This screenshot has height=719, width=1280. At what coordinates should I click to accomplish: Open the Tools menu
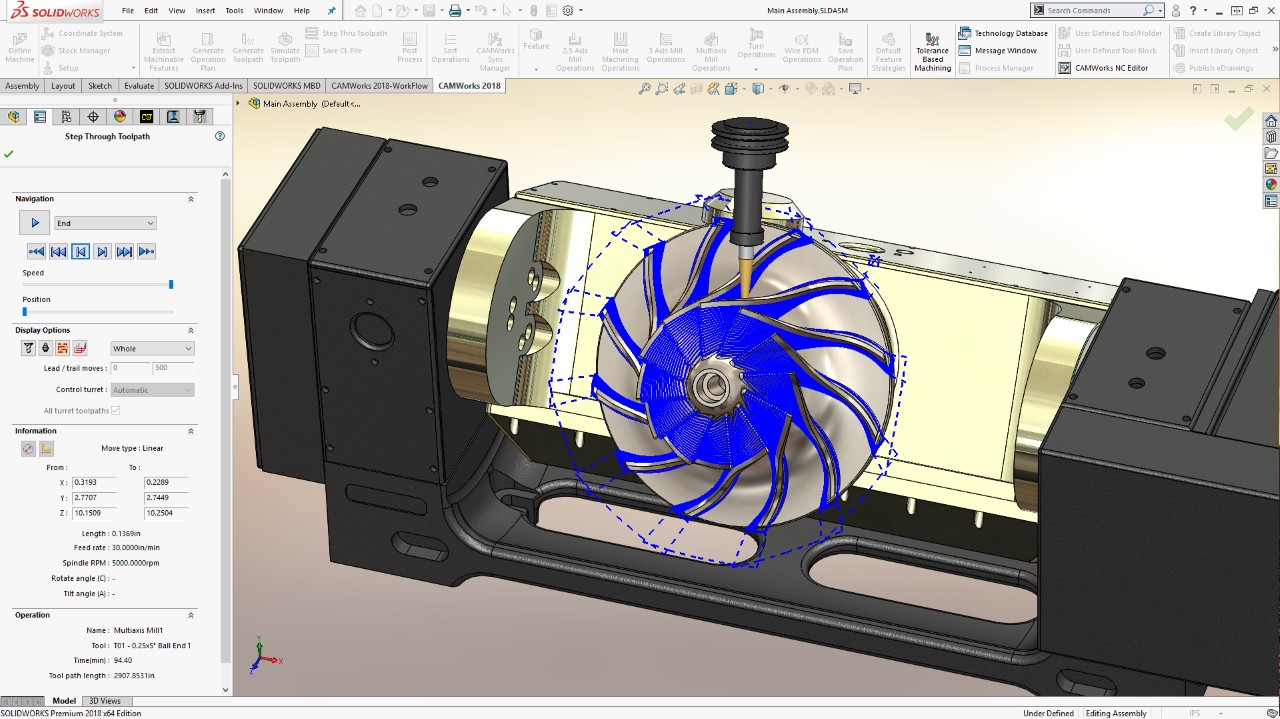tap(234, 10)
